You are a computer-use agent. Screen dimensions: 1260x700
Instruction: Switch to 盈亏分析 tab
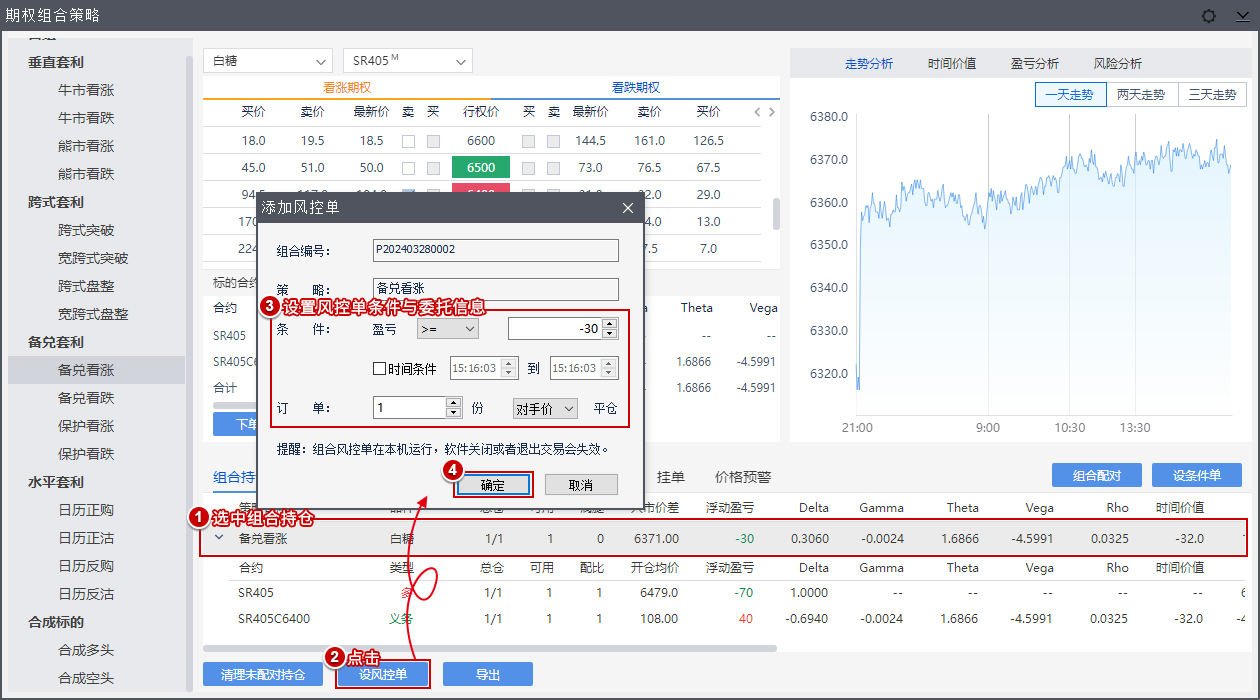(1035, 63)
